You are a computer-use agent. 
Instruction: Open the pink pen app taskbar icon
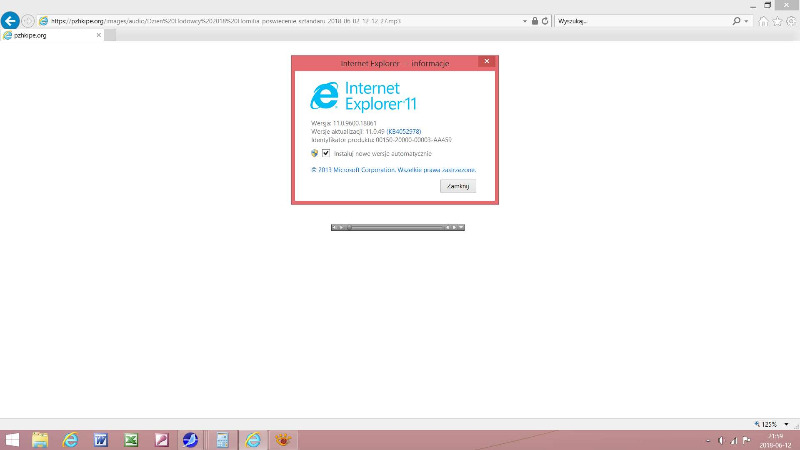pyautogui.click(x=161, y=440)
